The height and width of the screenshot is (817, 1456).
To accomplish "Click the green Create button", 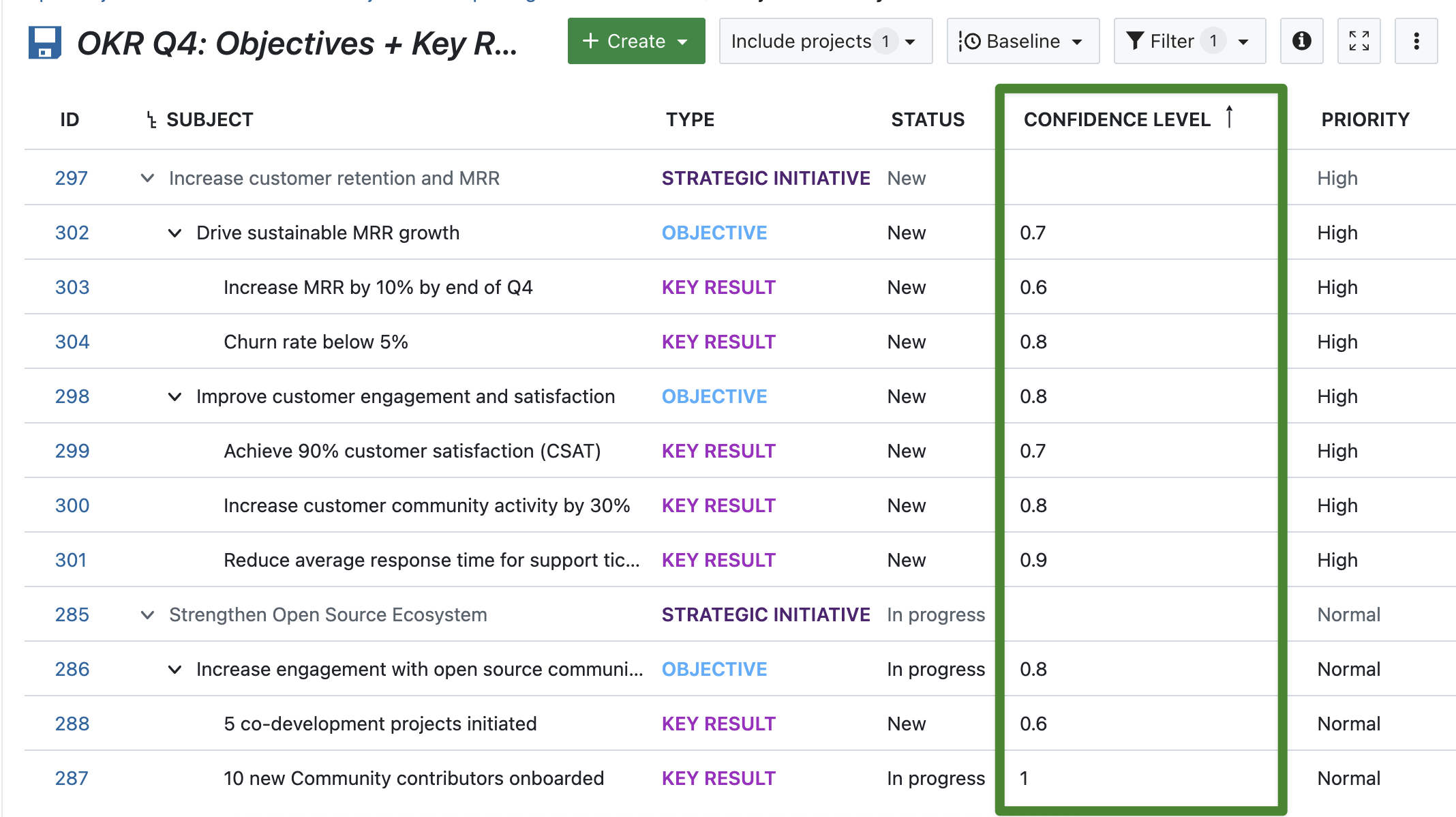I will click(635, 41).
